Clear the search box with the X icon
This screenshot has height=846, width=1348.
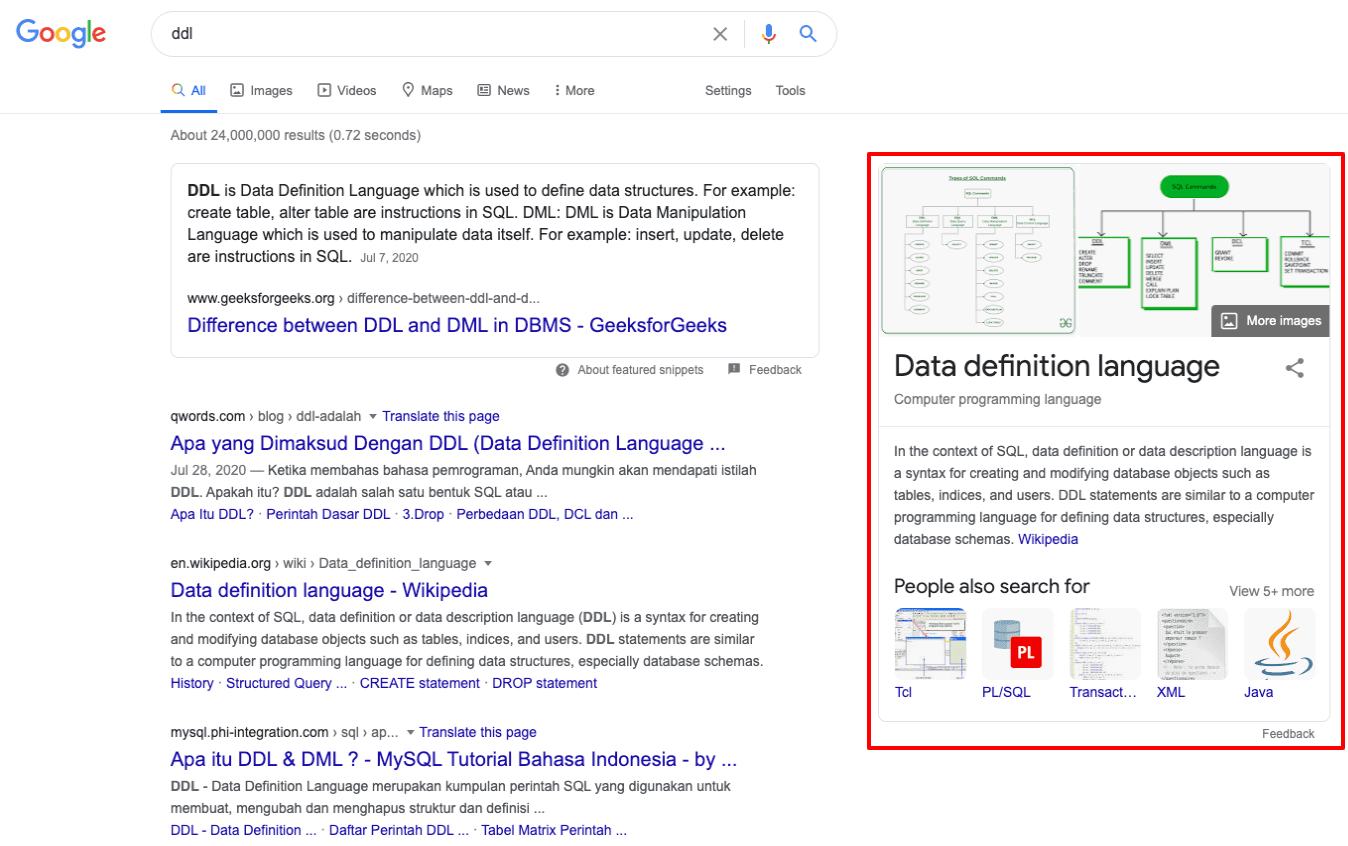(720, 34)
